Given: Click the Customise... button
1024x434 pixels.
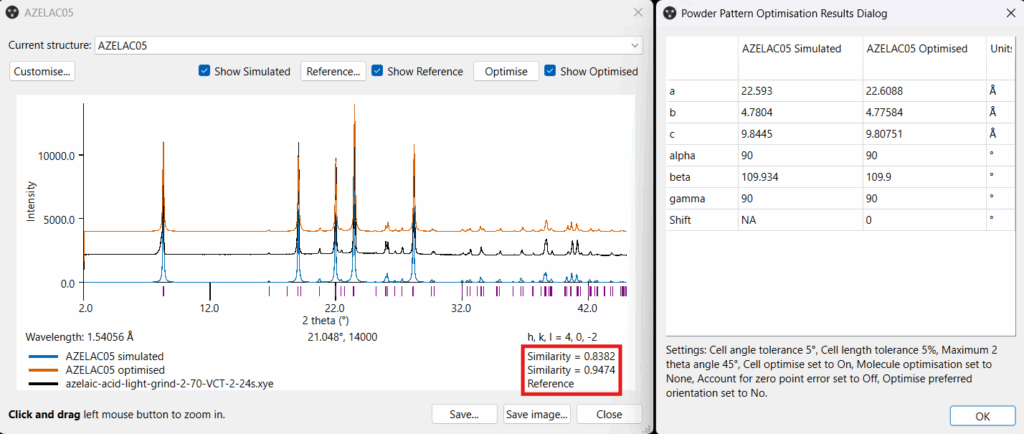Looking at the screenshot, I should coord(42,71).
